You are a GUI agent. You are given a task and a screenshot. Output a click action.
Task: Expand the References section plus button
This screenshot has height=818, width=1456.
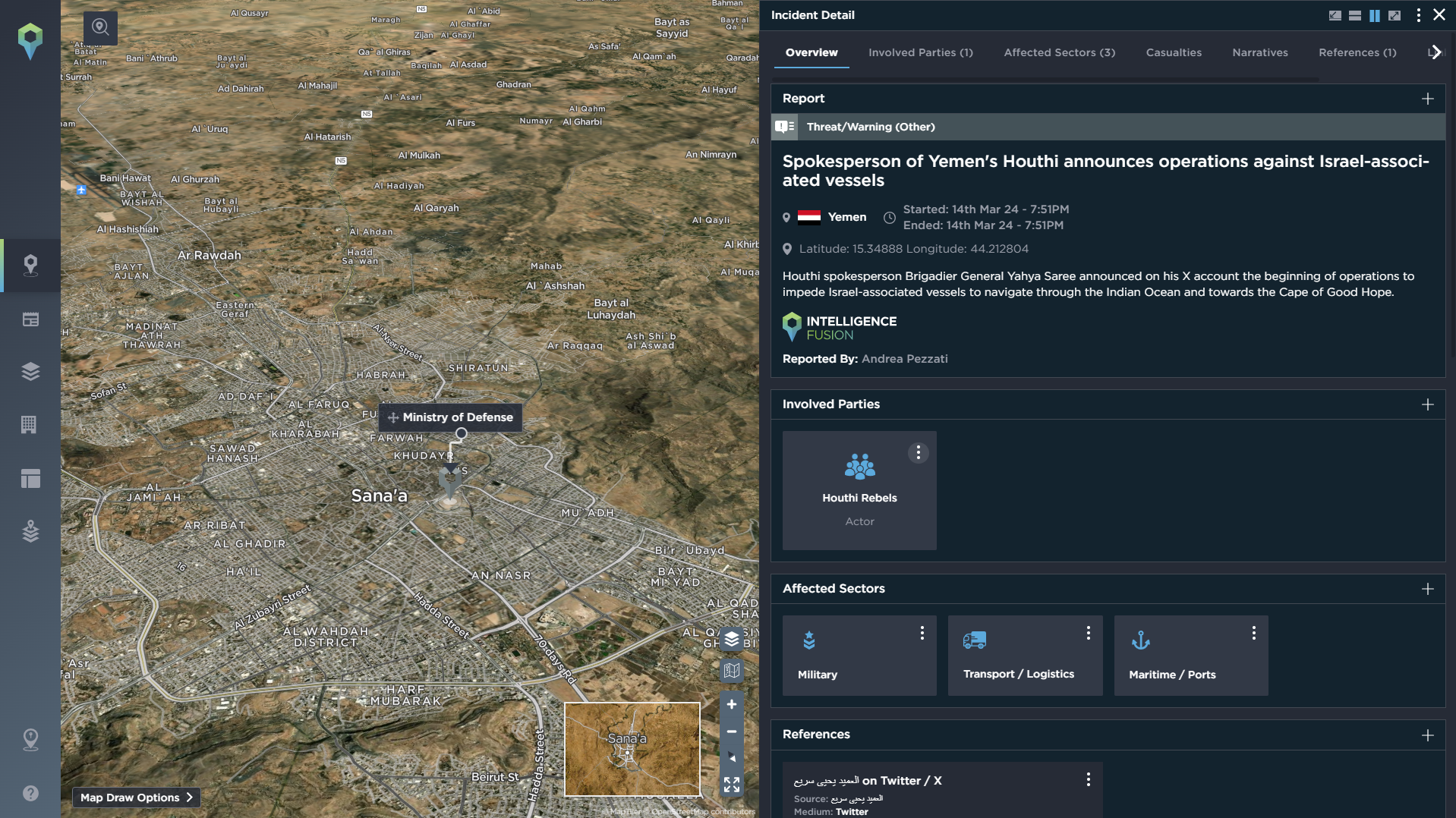click(1428, 735)
